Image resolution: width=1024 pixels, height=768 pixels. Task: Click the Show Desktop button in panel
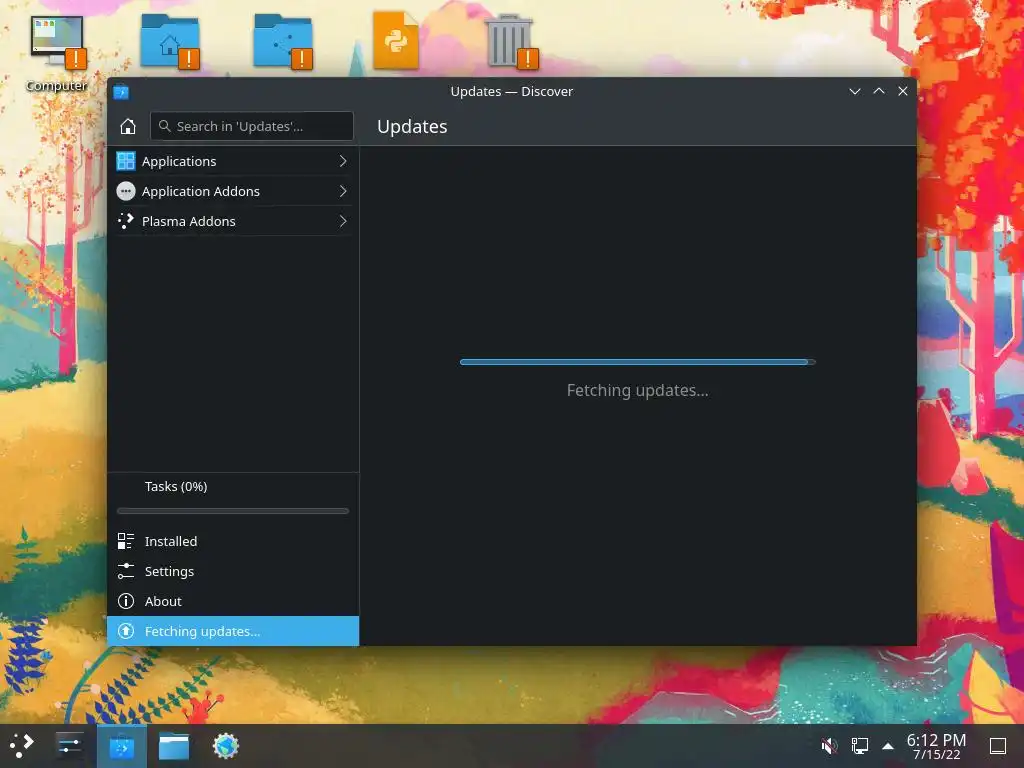[998, 746]
